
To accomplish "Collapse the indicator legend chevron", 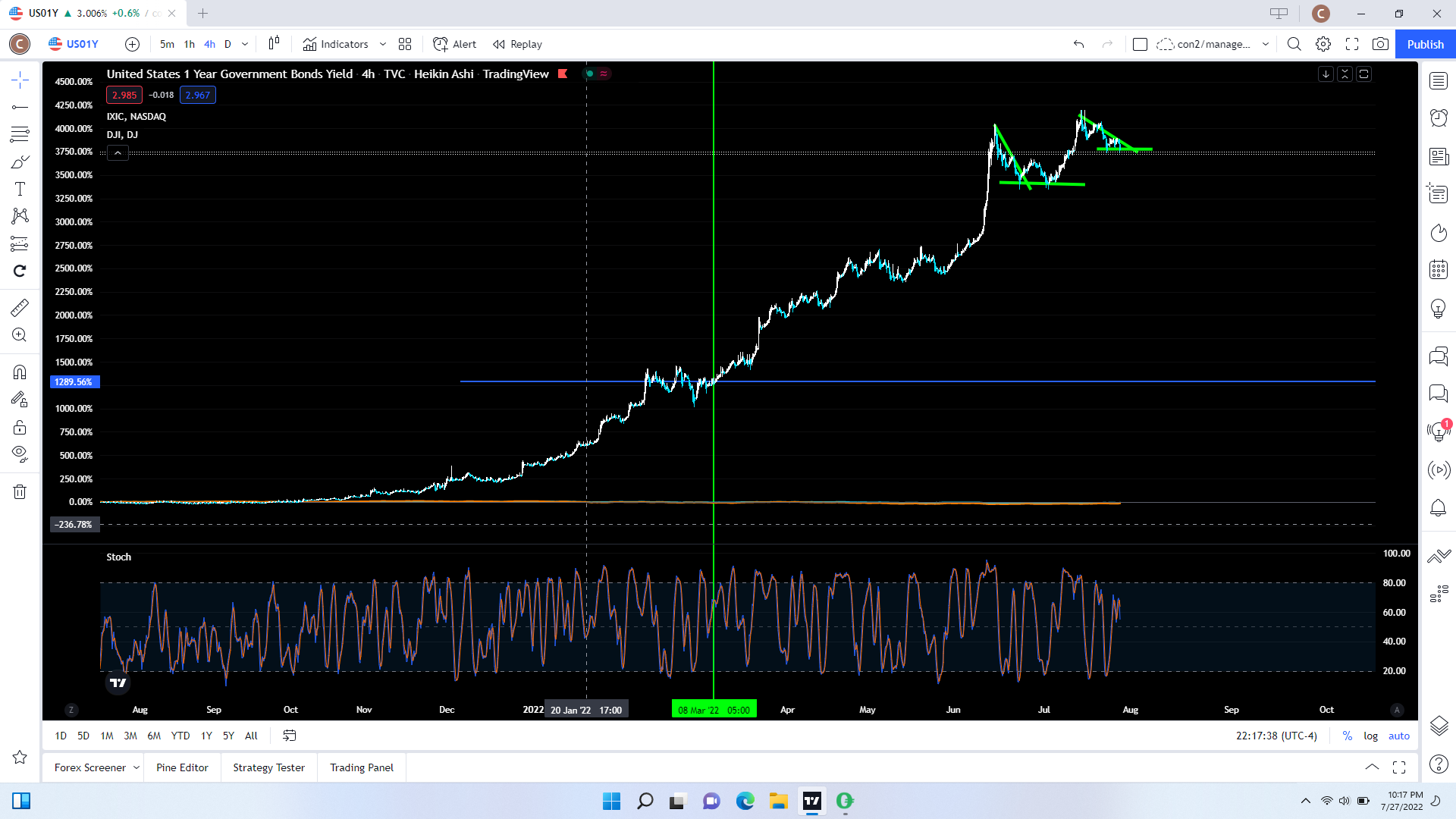I will 118,153.
